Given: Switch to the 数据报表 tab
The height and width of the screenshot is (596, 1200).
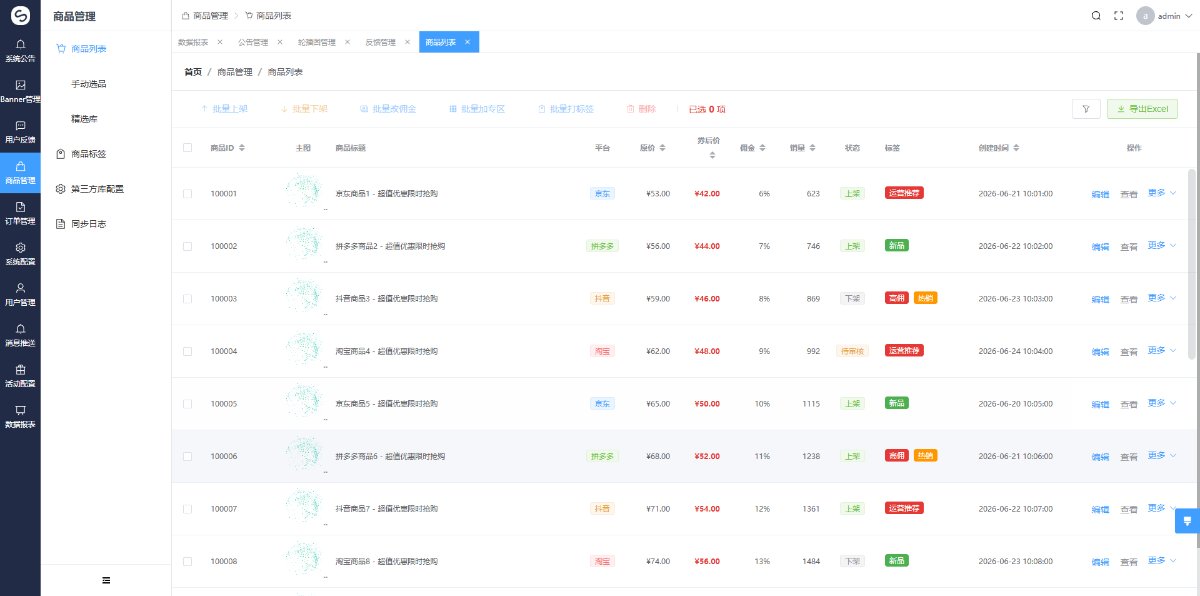Looking at the screenshot, I should coord(193,42).
